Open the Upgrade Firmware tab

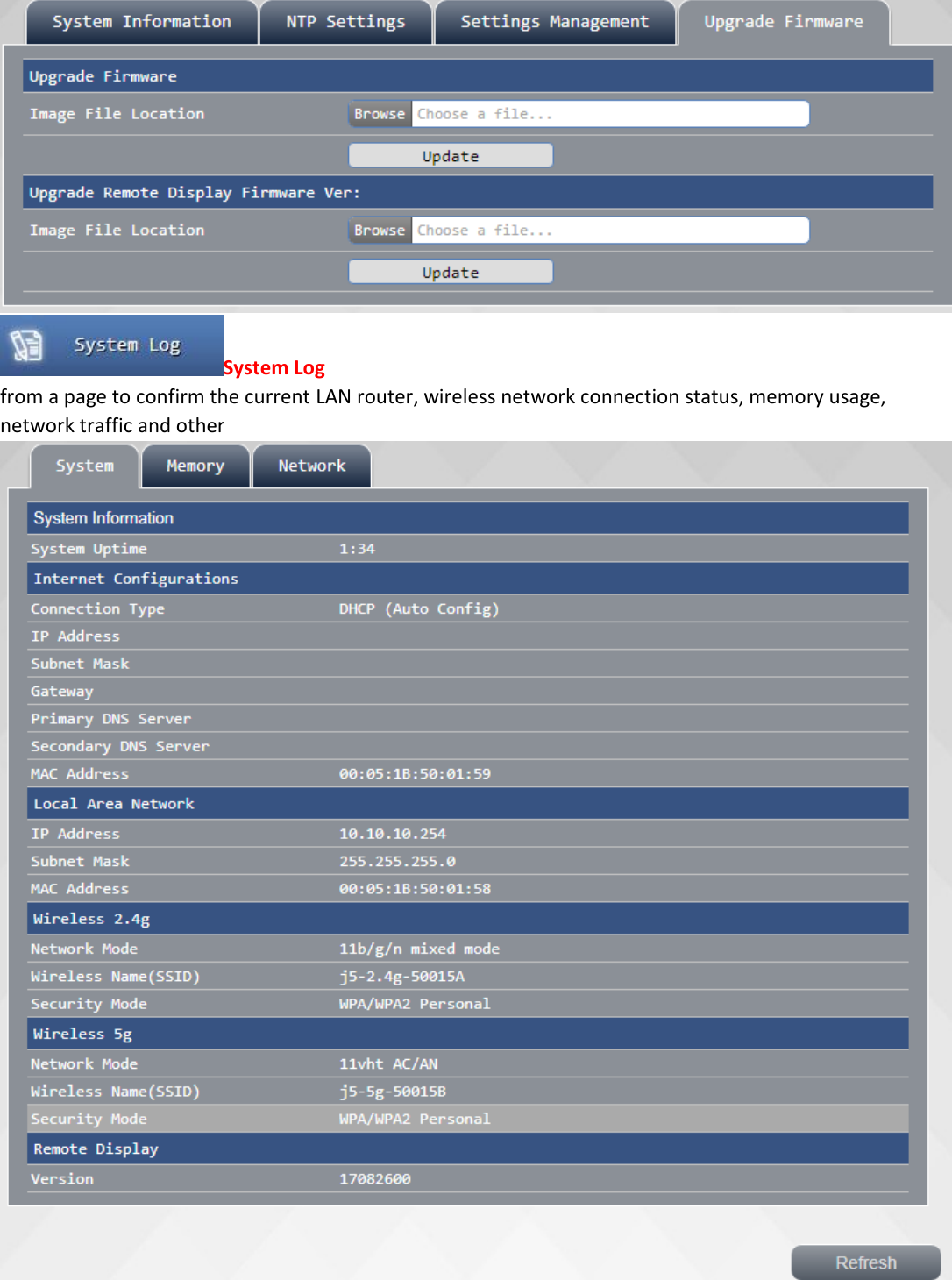782,21
